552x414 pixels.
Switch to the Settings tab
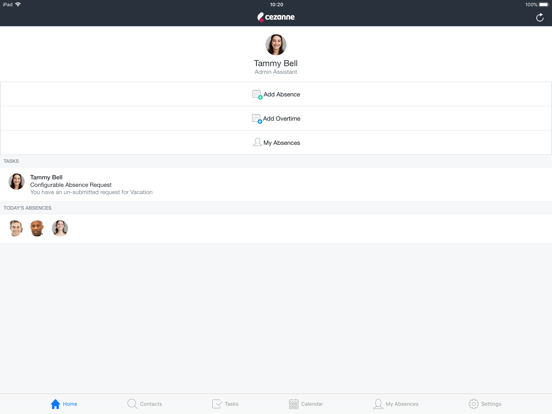pos(485,404)
